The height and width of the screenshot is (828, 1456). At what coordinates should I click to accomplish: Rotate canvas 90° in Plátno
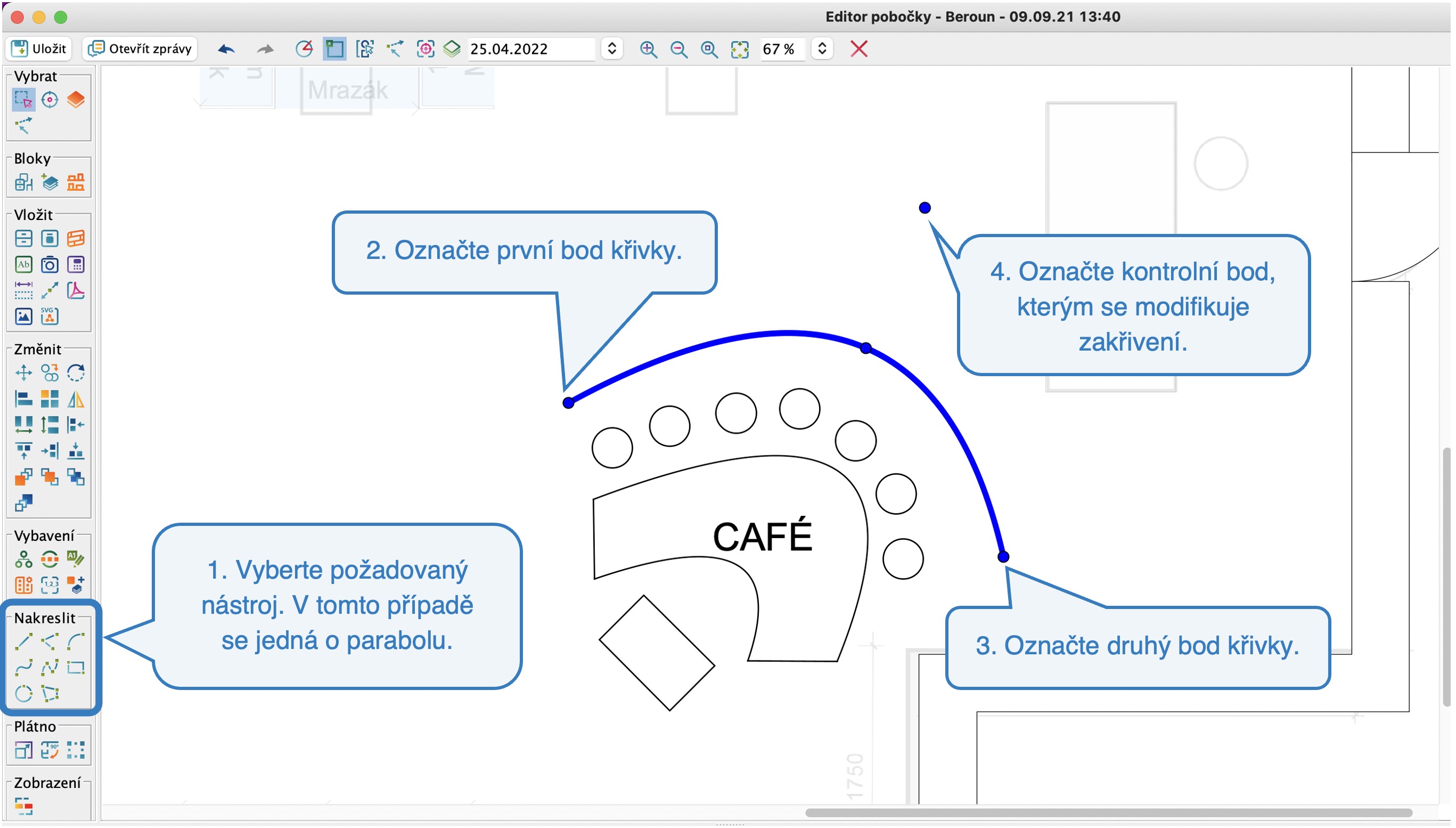tap(50, 751)
